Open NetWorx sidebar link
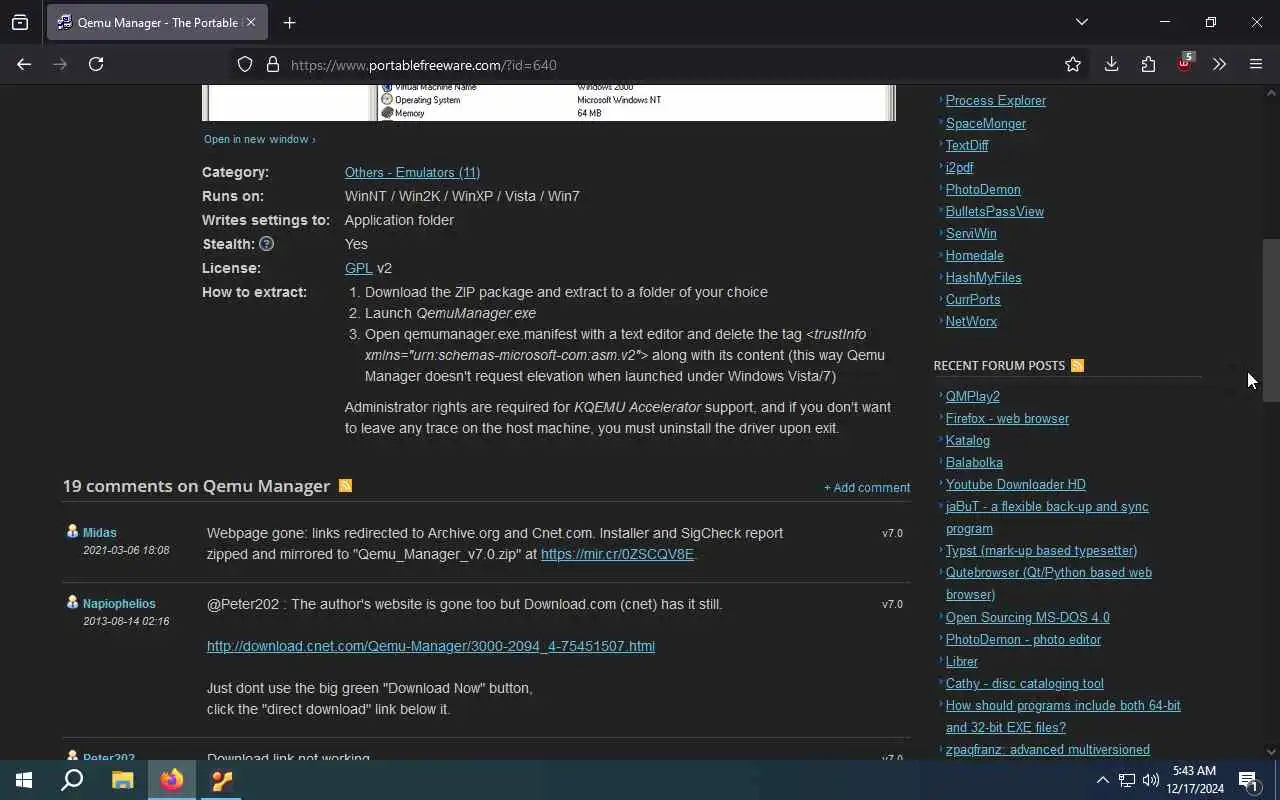 (x=971, y=321)
